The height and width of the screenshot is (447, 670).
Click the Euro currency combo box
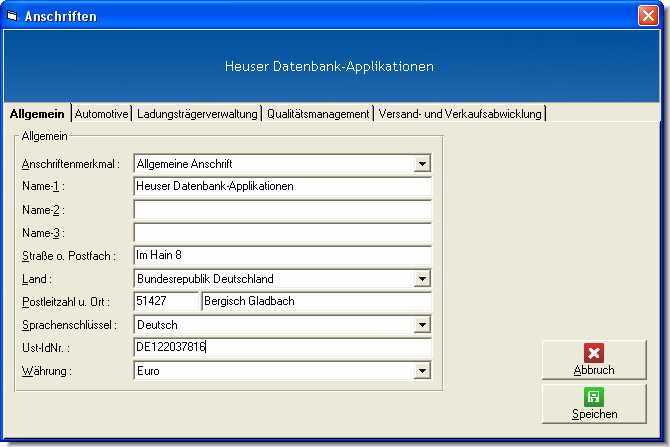282,371
